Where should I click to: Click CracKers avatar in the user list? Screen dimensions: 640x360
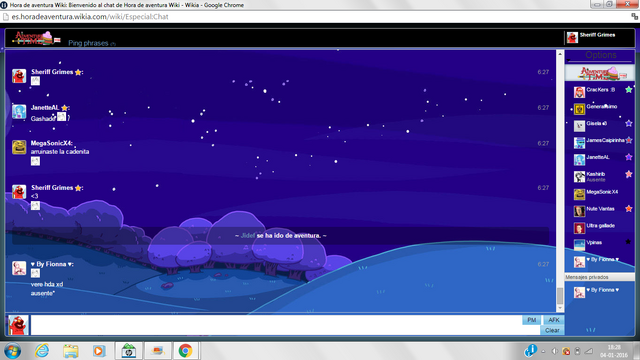coord(579,92)
